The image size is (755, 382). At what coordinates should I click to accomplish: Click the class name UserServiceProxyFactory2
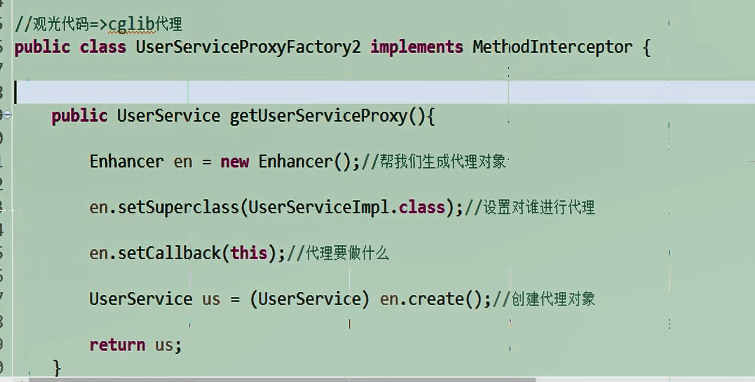tap(248, 47)
